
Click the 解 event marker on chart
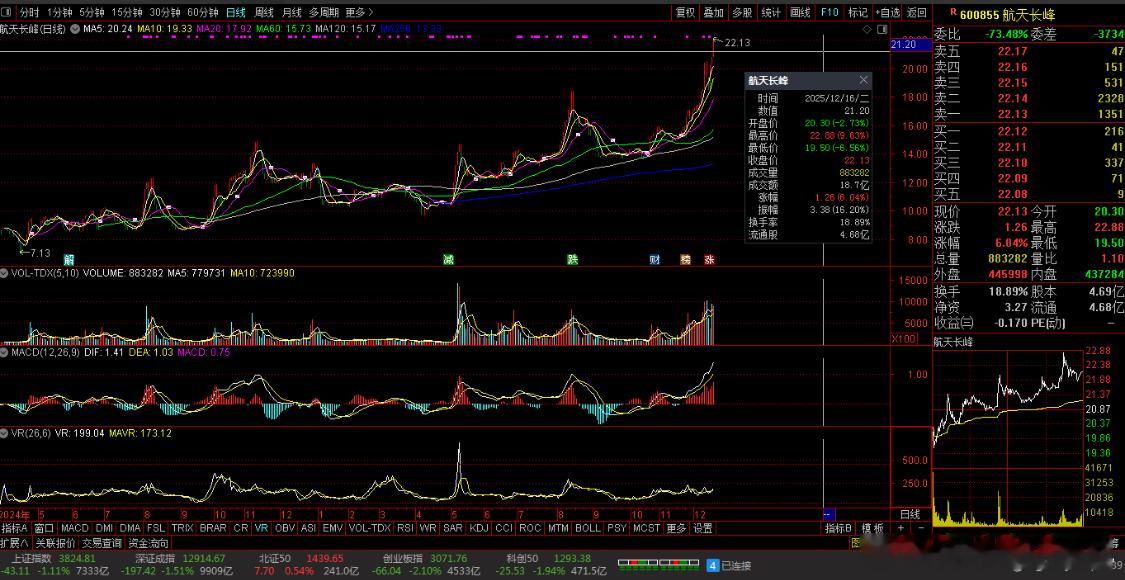69,259
